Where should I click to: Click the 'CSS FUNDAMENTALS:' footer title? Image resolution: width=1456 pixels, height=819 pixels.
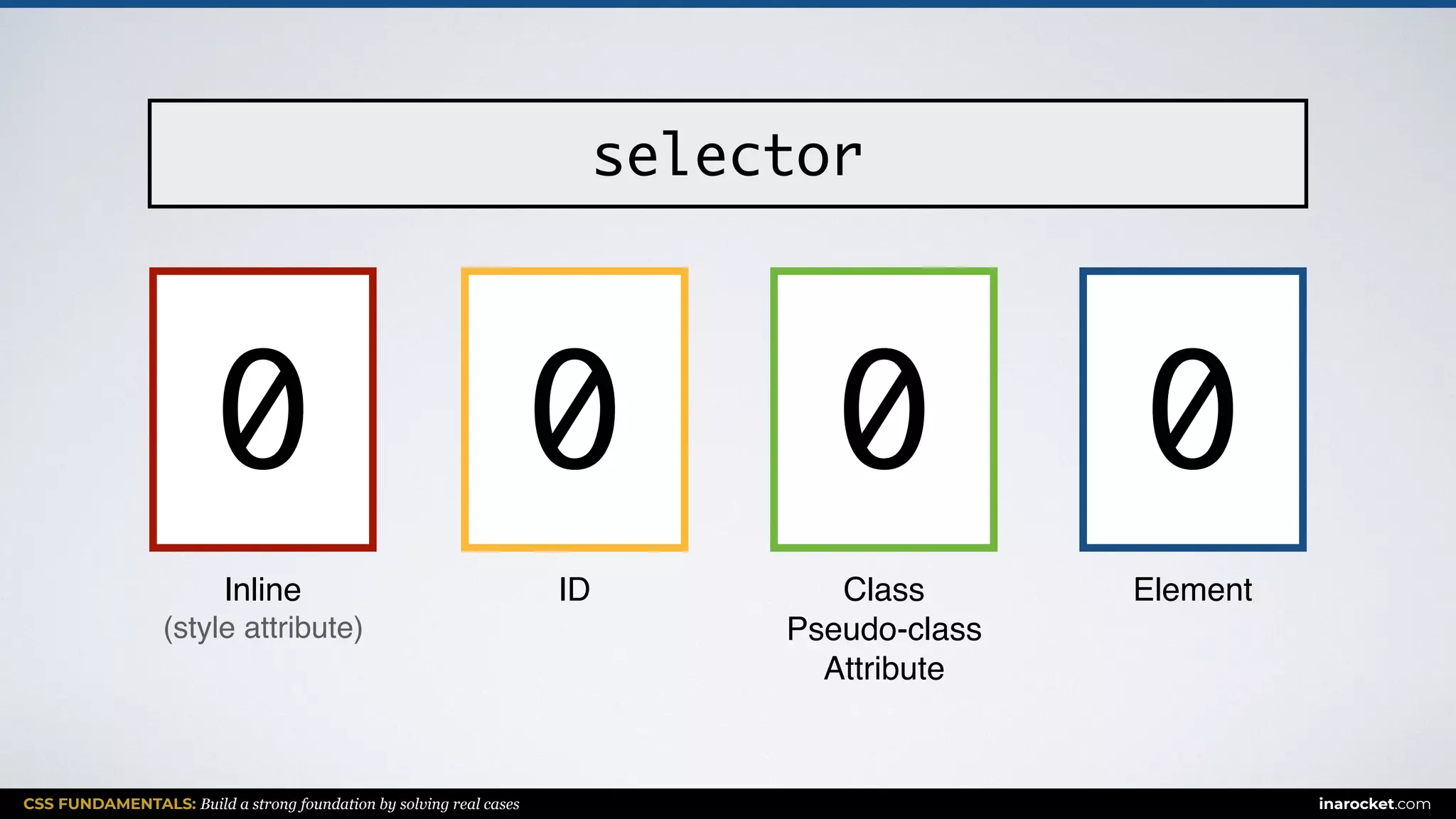(x=109, y=804)
